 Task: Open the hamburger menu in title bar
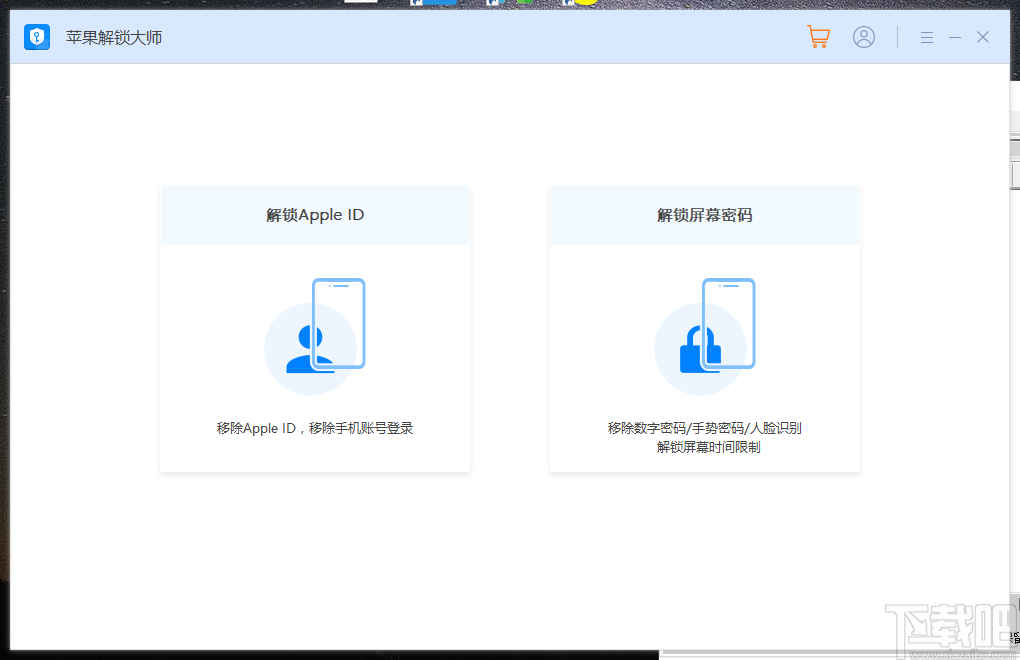(927, 38)
